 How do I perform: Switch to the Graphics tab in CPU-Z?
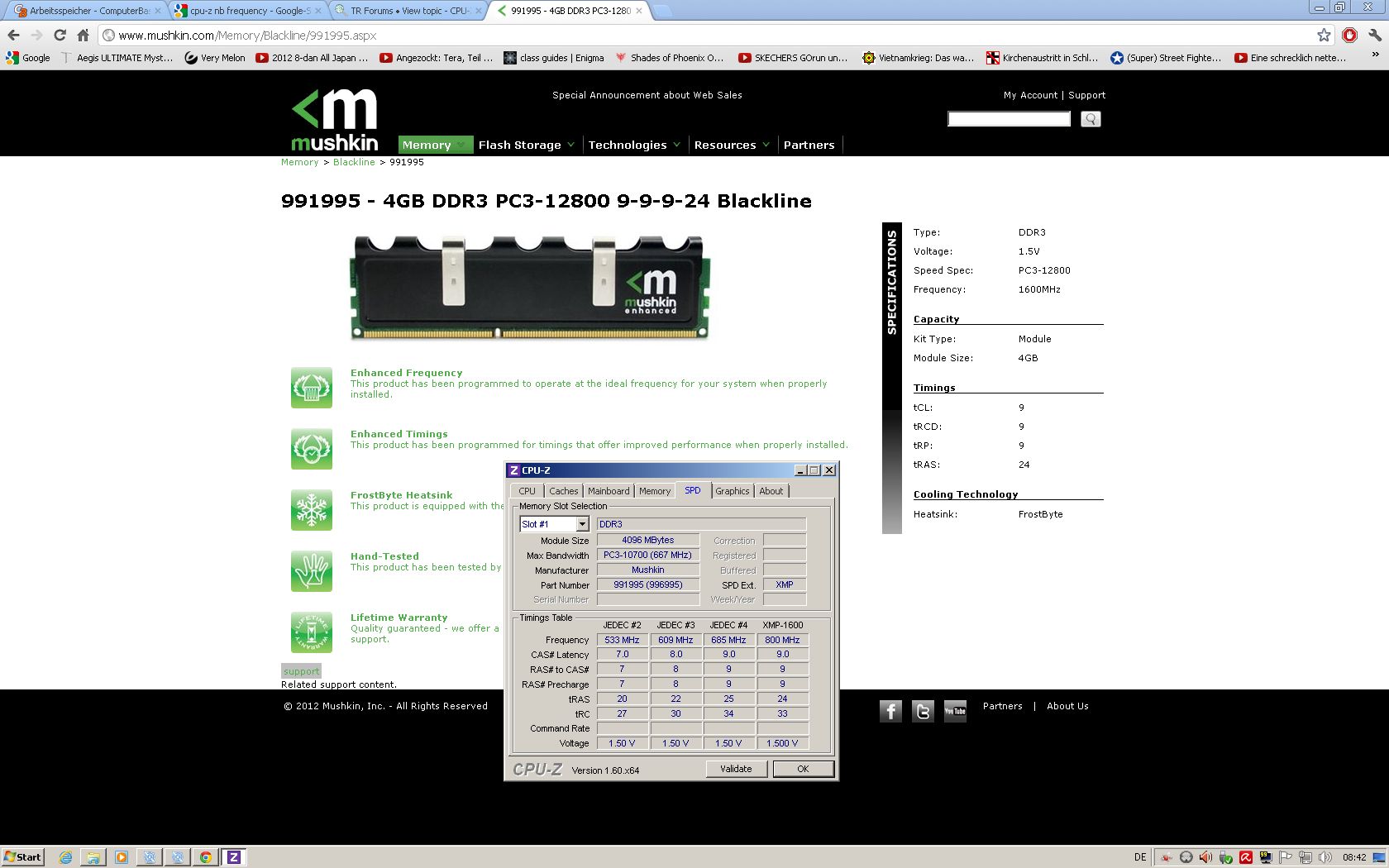click(x=733, y=491)
